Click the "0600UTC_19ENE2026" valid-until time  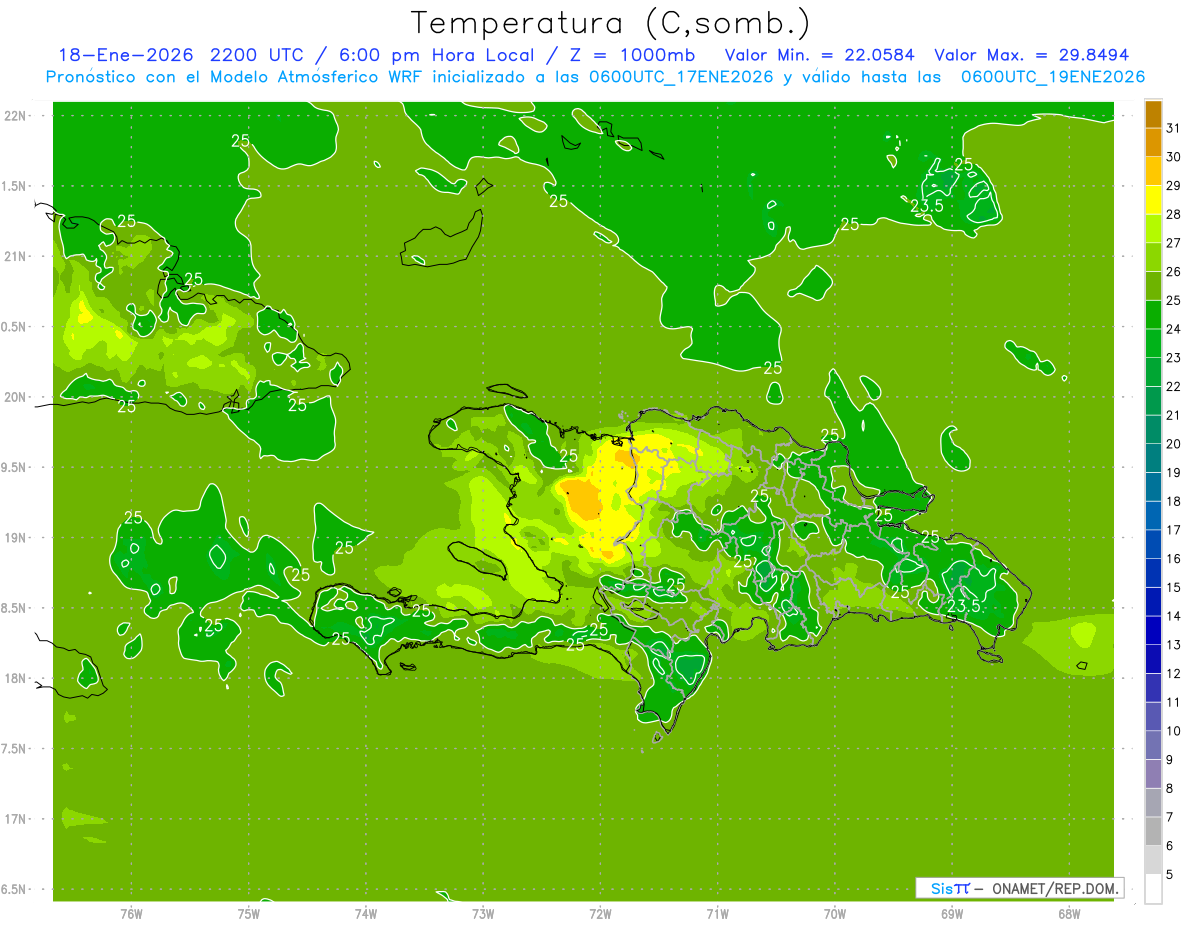1053,77
